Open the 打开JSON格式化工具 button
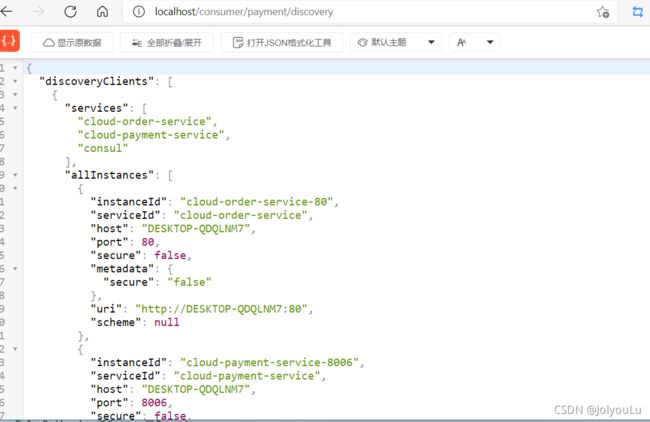 (x=282, y=42)
